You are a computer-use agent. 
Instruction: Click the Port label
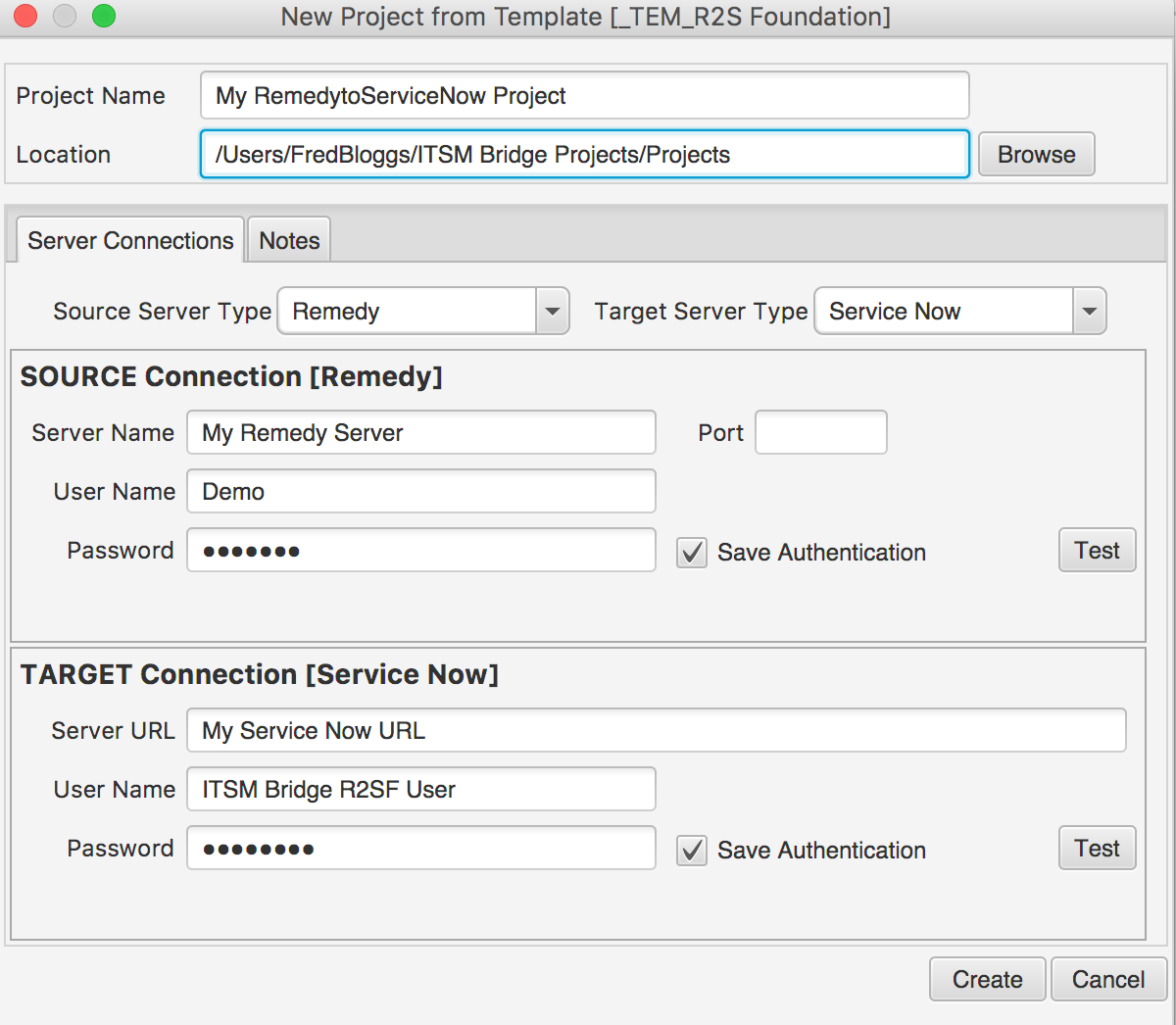pyautogui.click(x=720, y=432)
